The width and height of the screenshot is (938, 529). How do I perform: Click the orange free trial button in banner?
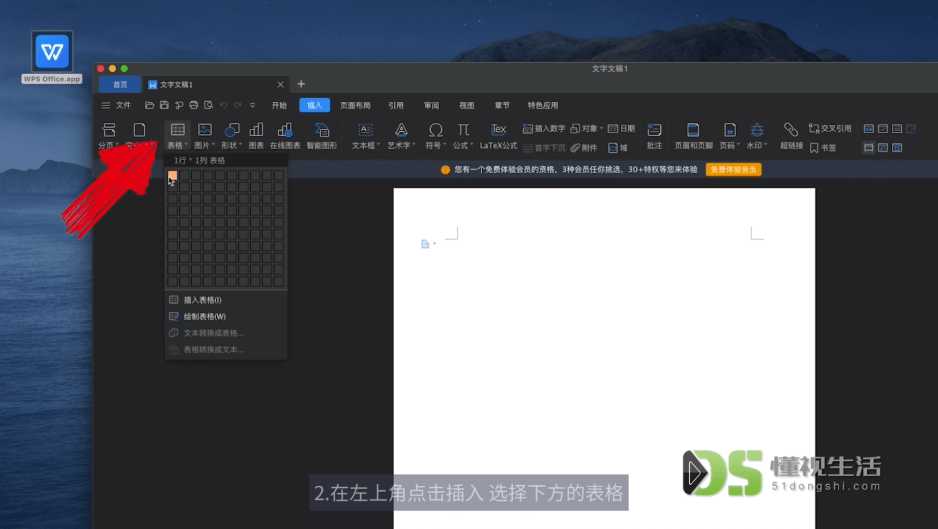tap(733, 169)
